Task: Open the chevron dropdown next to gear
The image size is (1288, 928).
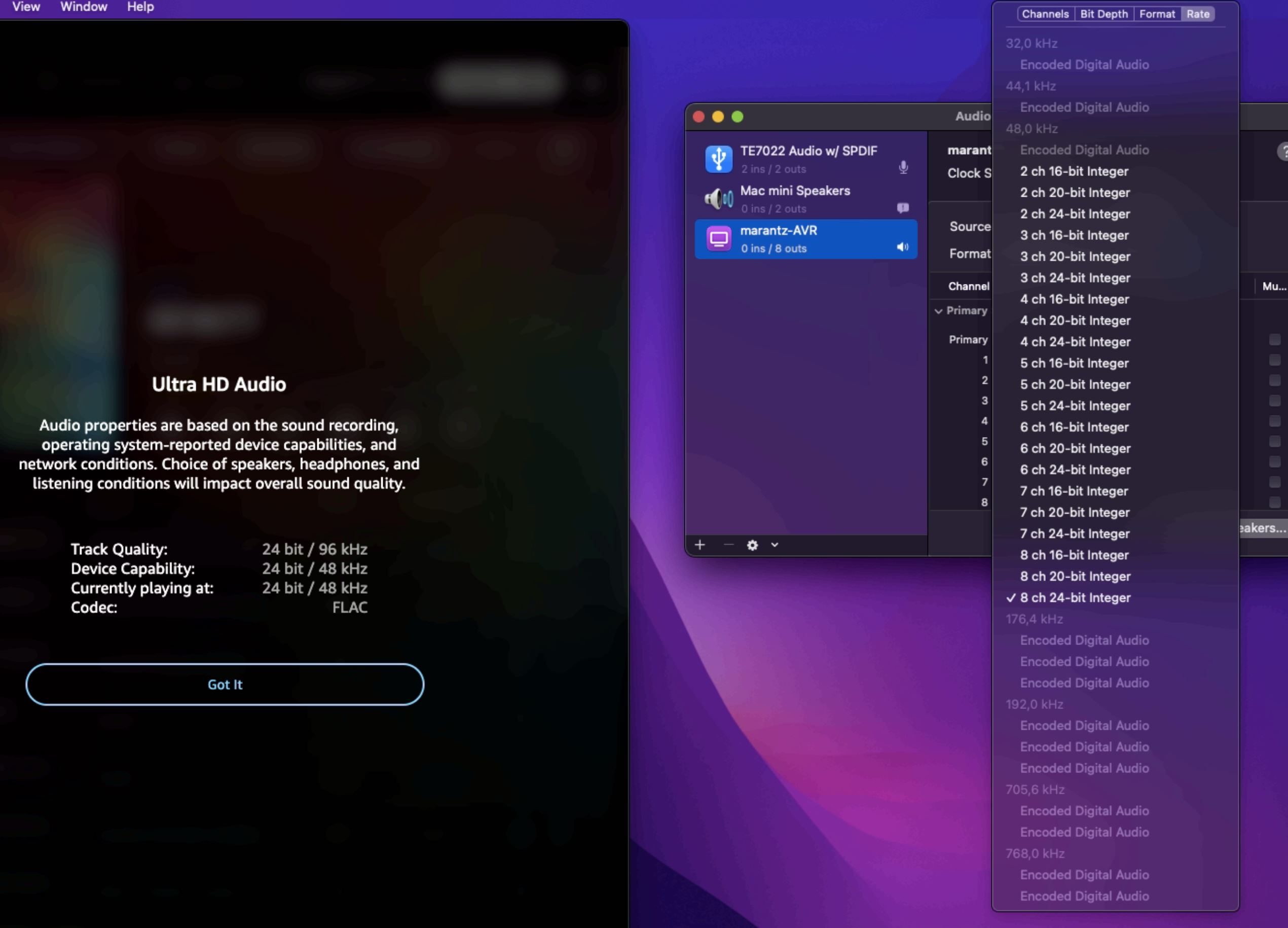Action: pyautogui.click(x=775, y=545)
